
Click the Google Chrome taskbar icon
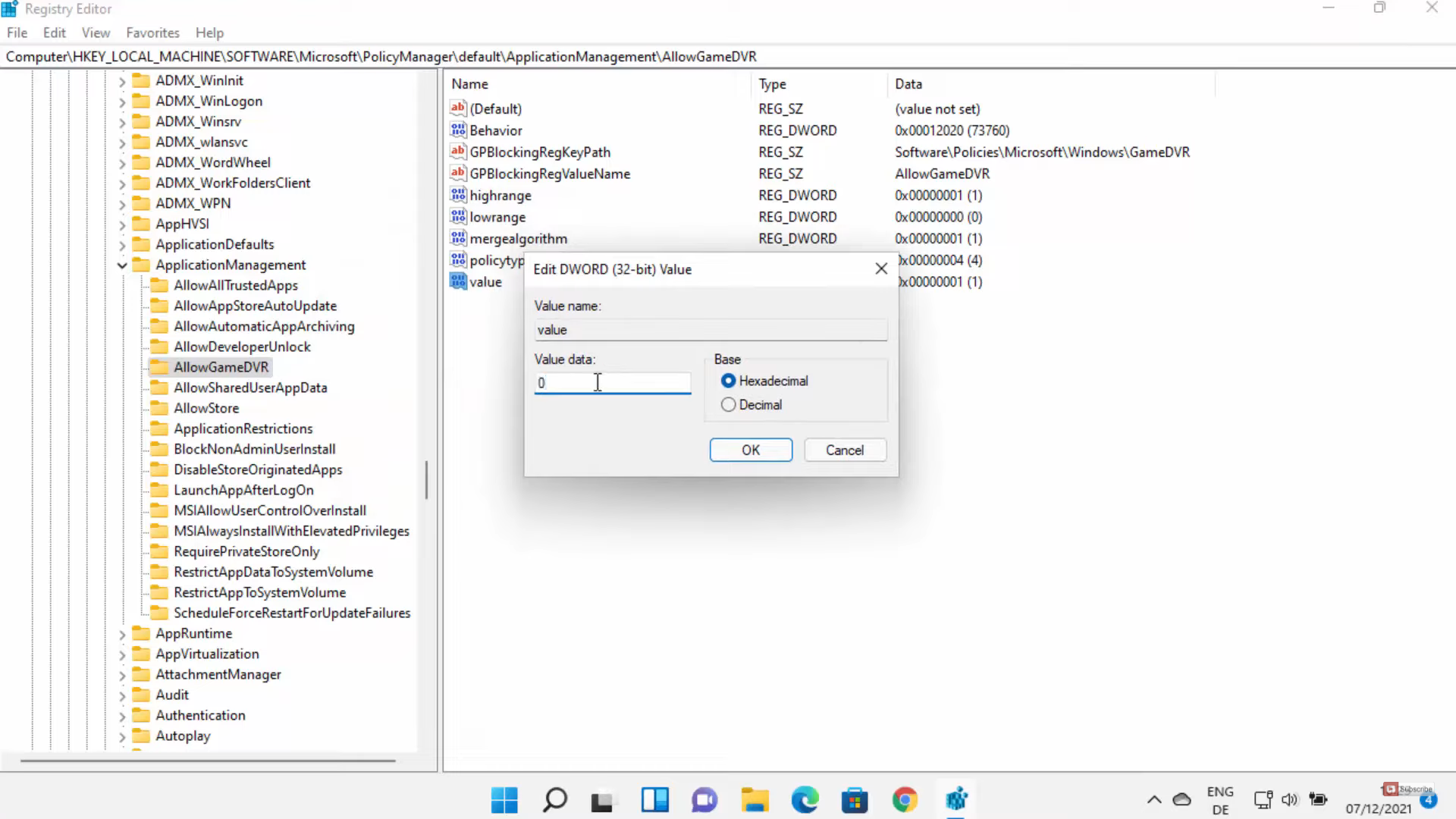click(905, 800)
